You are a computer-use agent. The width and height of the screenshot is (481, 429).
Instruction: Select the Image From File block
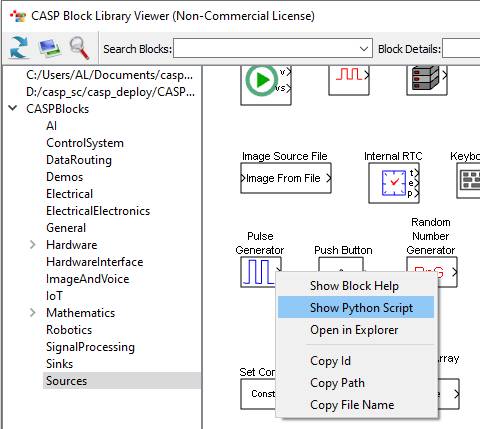[286, 178]
